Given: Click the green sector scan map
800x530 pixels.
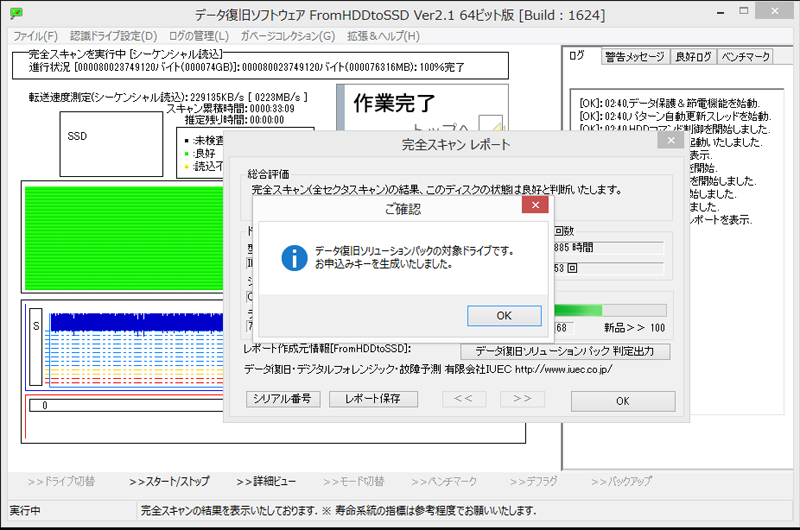Looking at the screenshot, I should point(124,238).
